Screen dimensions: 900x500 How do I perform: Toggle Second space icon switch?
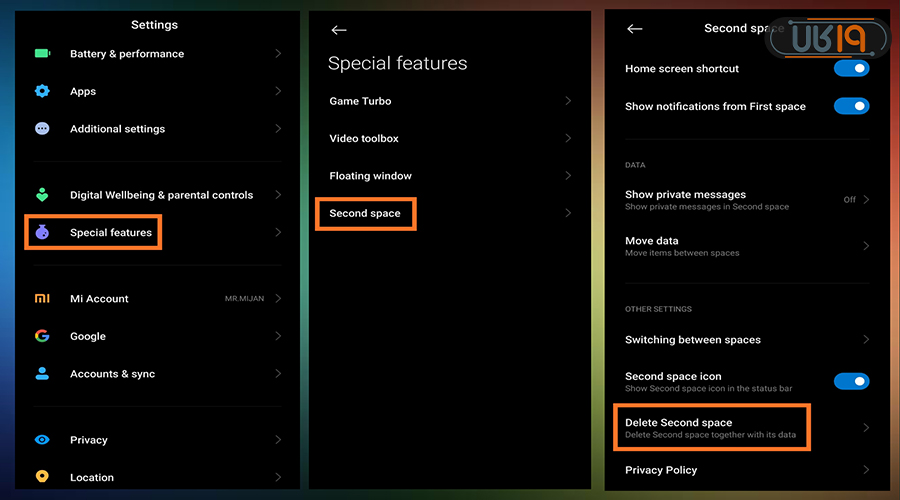851,381
